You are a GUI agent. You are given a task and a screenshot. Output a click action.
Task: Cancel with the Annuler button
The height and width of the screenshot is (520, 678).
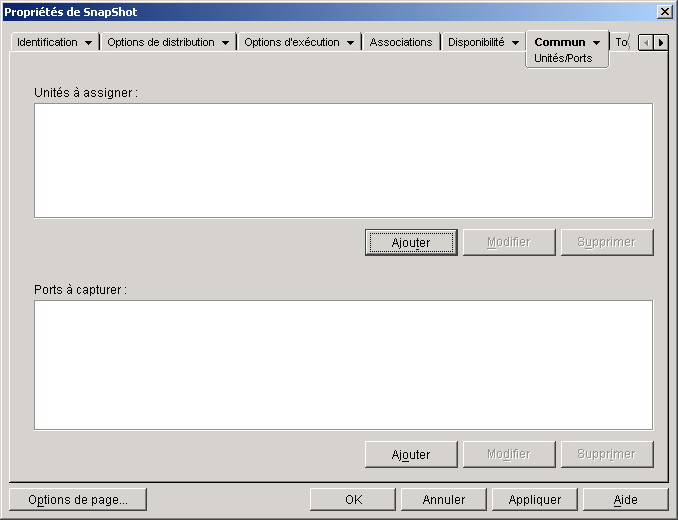pos(444,500)
